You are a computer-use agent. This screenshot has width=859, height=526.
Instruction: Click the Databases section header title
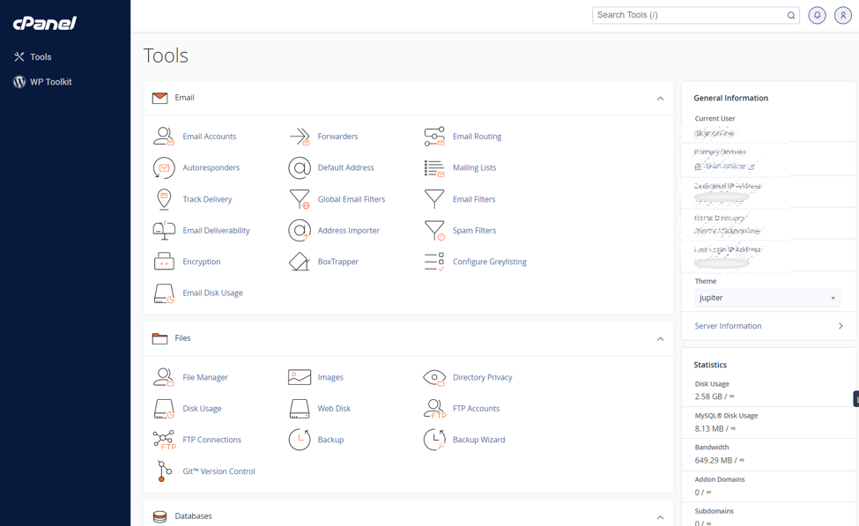(x=193, y=516)
